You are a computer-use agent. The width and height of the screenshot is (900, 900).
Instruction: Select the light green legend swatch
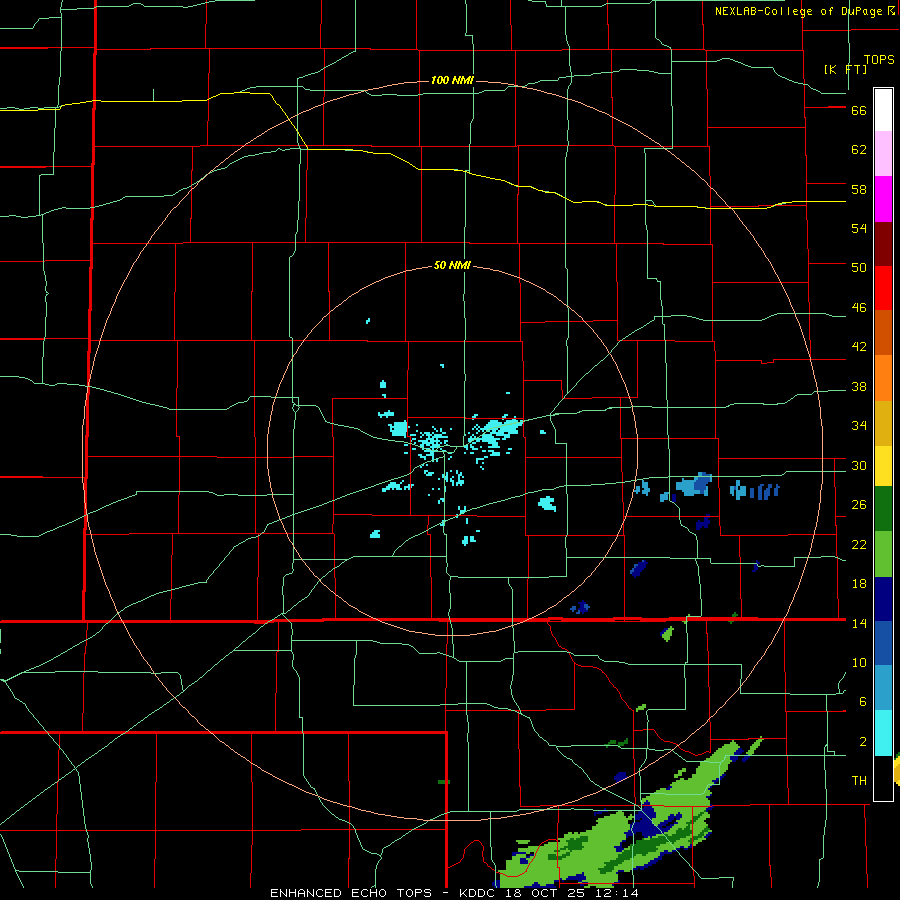click(883, 554)
